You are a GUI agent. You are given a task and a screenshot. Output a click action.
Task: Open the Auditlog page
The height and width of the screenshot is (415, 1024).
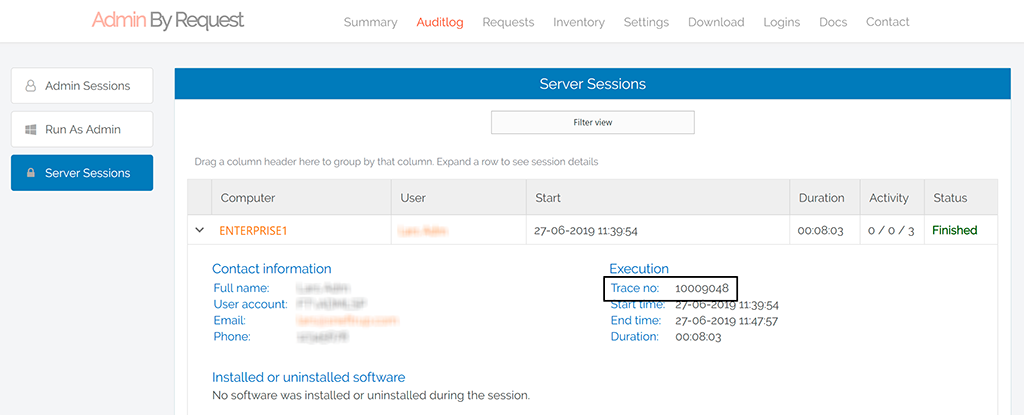(440, 22)
